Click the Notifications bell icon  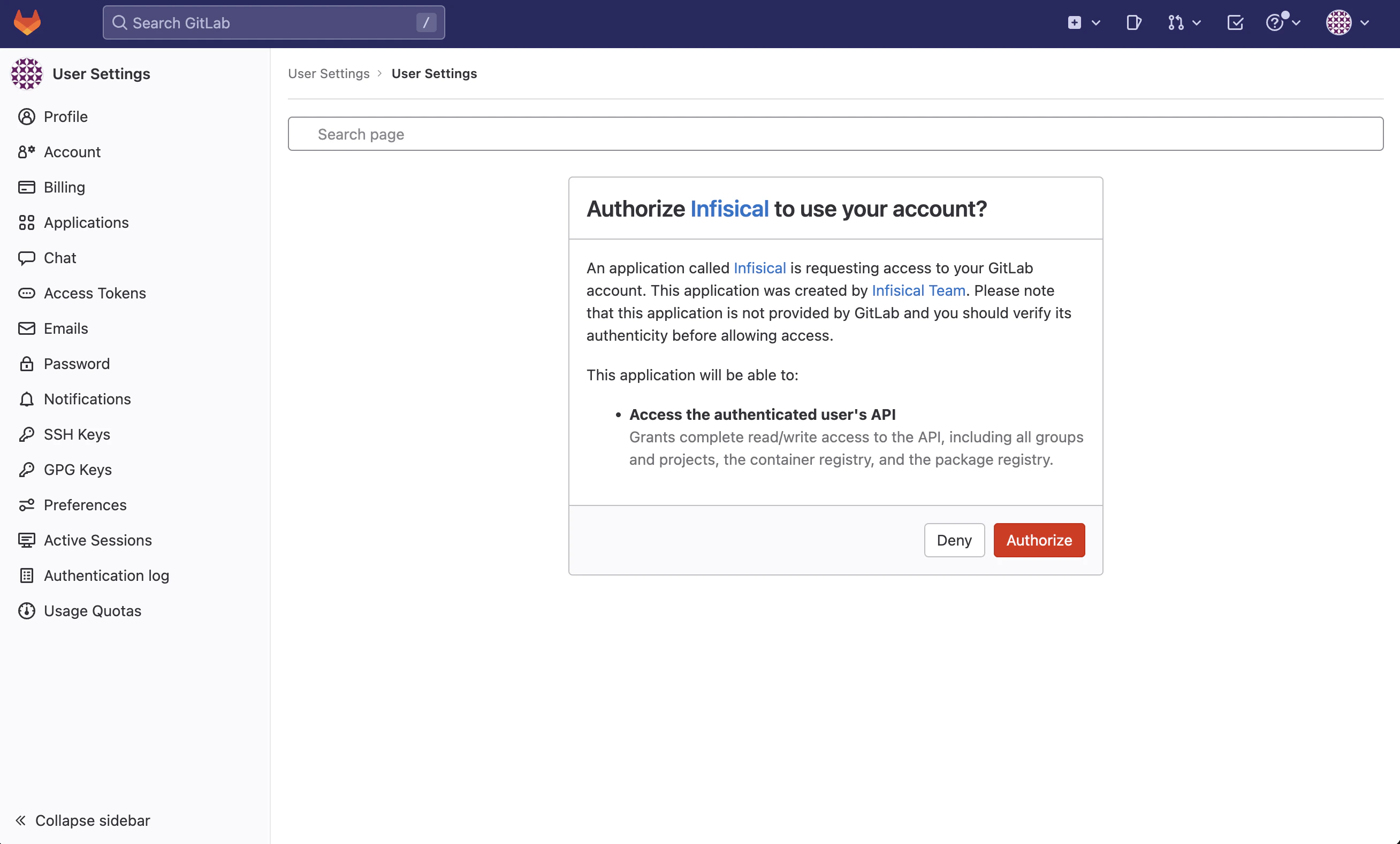tap(27, 398)
